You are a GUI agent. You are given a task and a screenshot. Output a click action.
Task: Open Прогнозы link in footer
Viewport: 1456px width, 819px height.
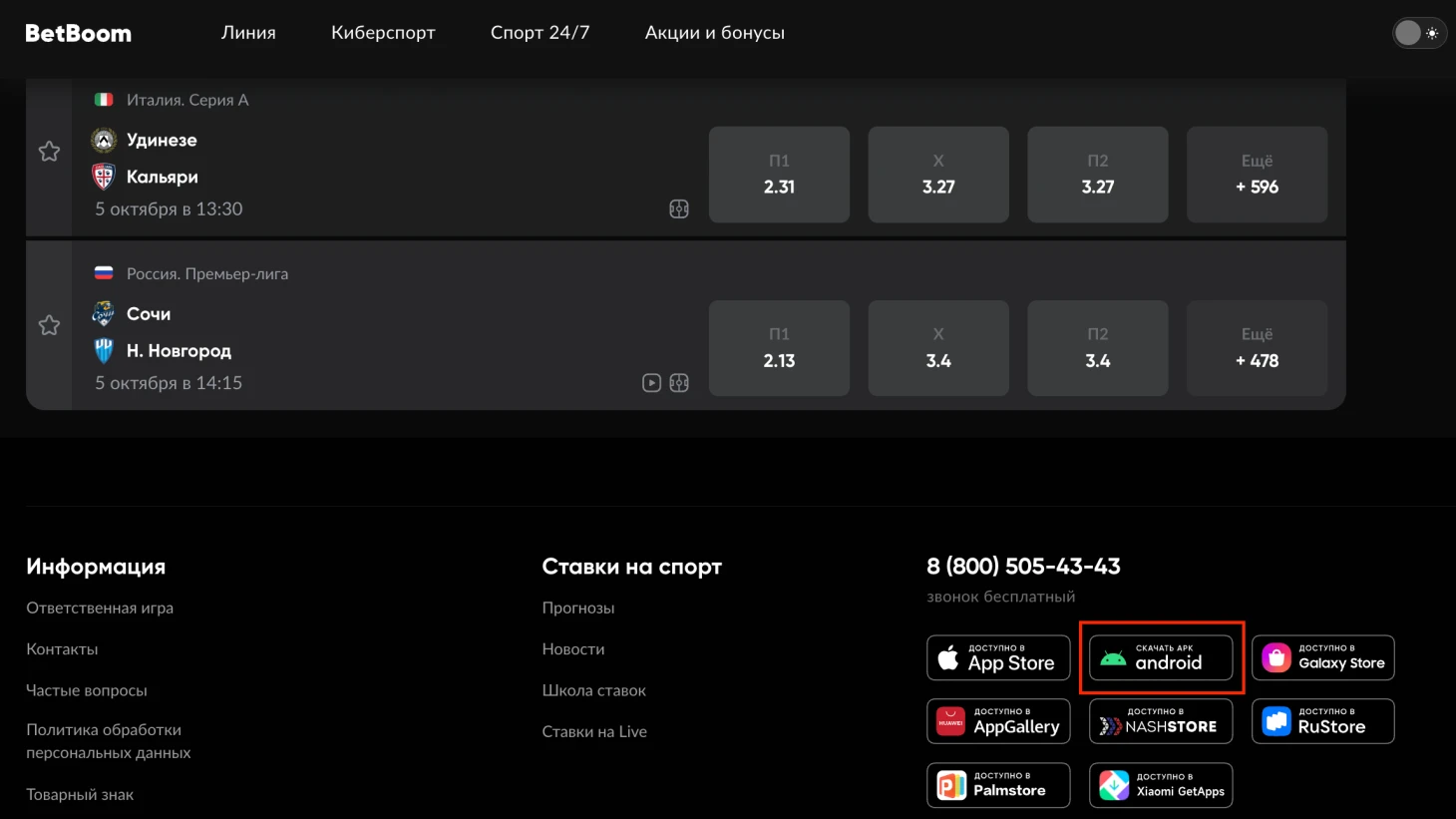pyautogui.click(x=578, y=608)
